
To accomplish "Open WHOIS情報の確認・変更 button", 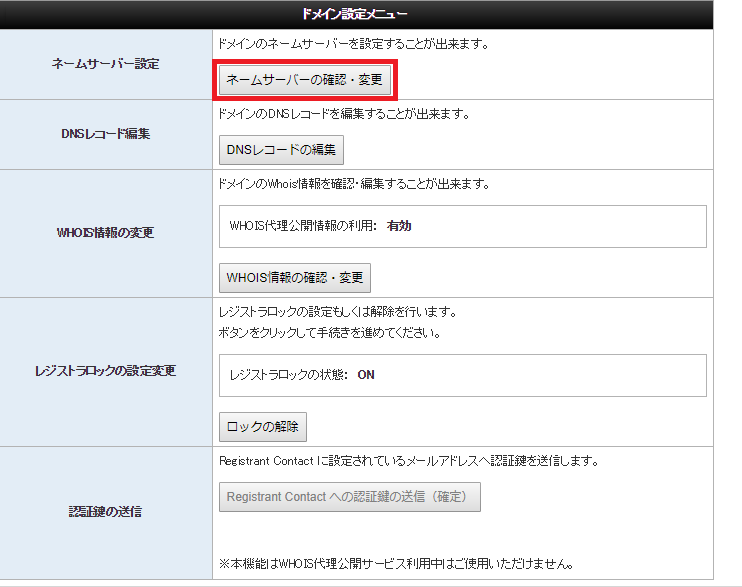I will (x=295, y=278).
